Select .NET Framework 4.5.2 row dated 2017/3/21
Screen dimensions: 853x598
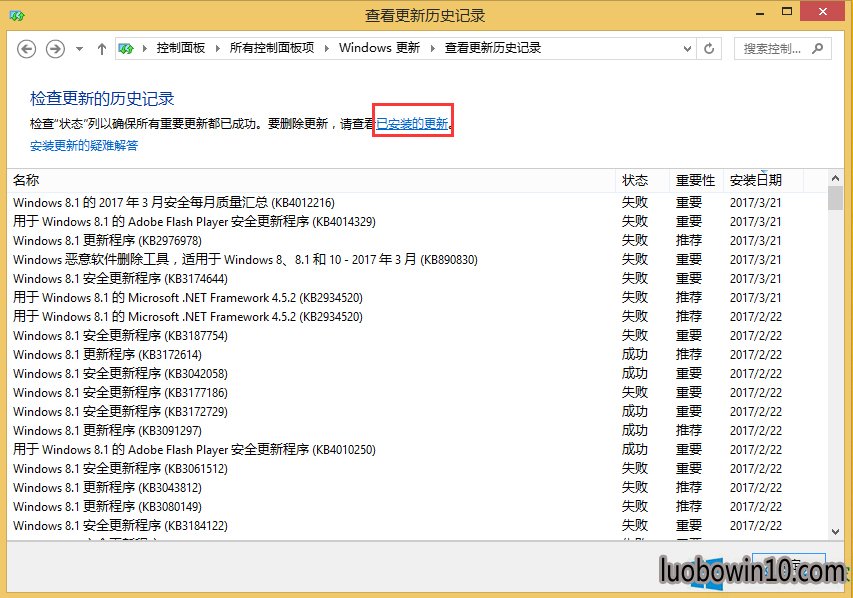(x=417, y=298)
